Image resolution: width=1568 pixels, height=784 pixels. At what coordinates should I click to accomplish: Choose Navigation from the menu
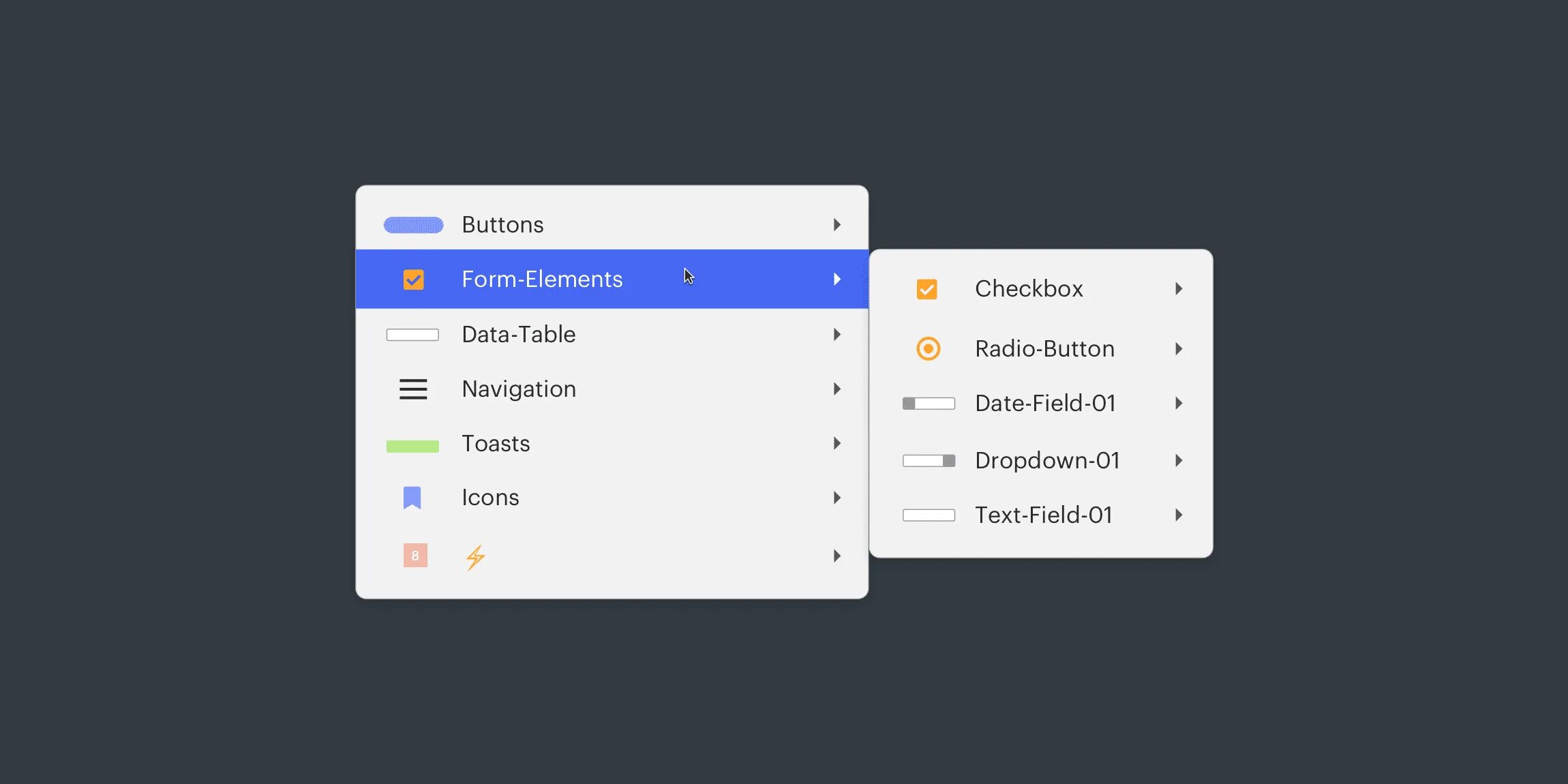tap(612, 389)
